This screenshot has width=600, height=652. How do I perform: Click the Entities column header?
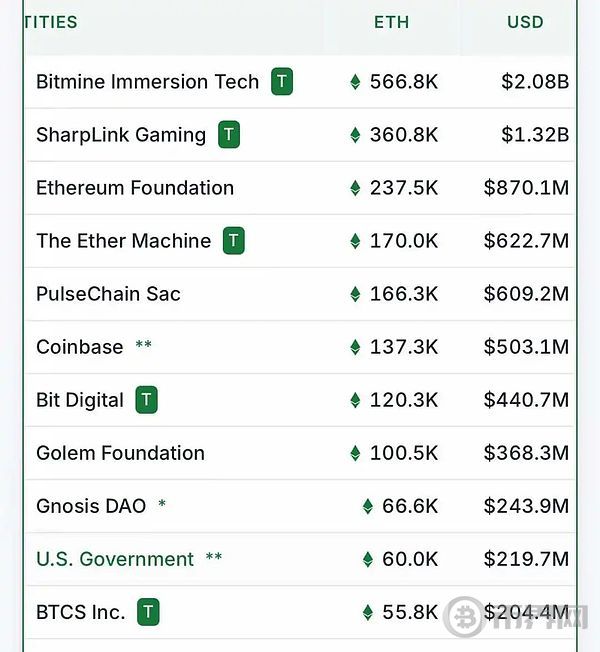51,22
